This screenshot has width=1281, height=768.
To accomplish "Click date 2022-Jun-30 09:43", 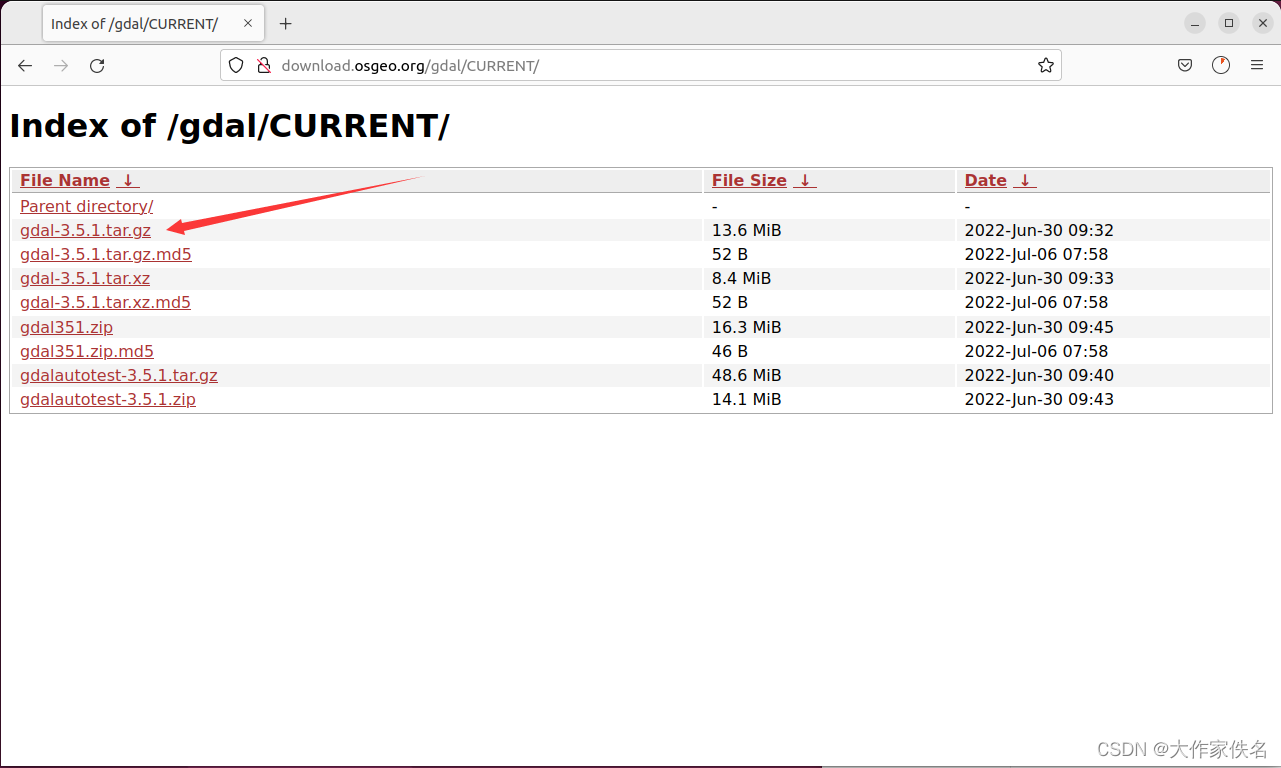I will click(1039, 400).
